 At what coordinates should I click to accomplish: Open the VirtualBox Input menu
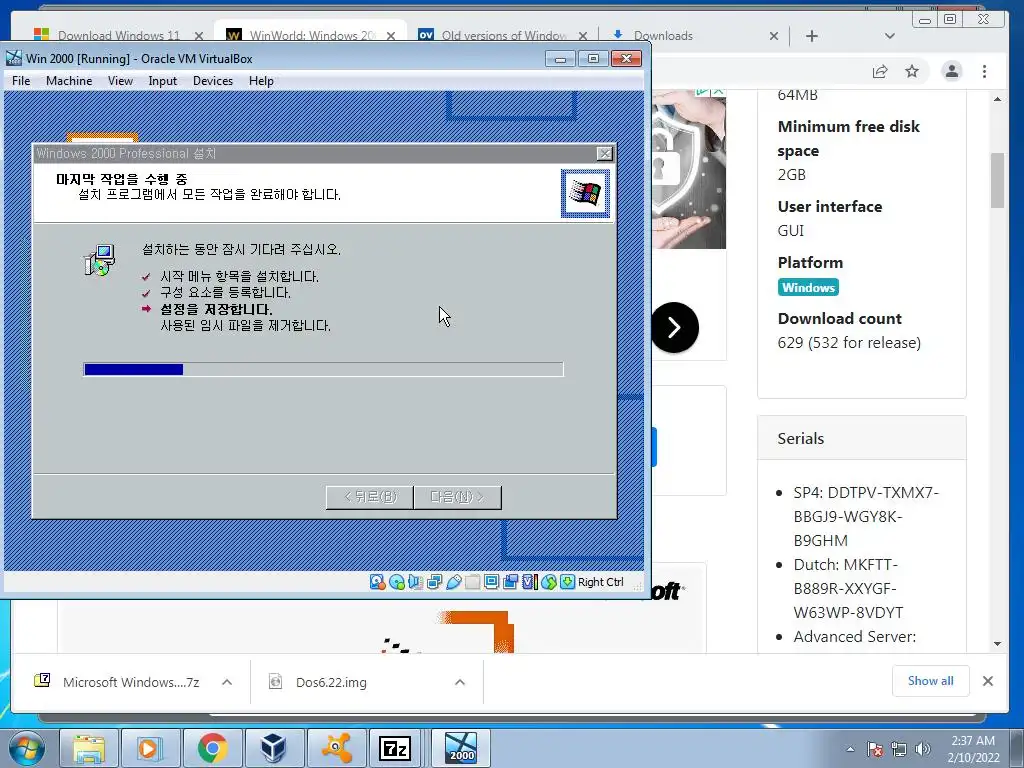click(162, 81)
